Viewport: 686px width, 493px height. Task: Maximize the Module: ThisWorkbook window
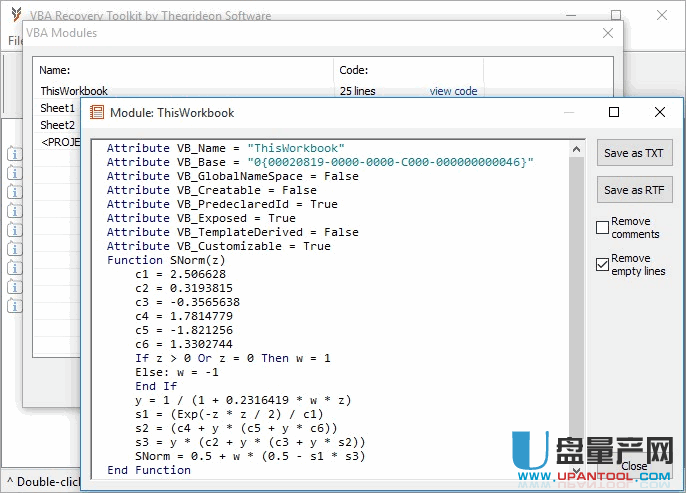pyautogui.click(x=614, y=113)
